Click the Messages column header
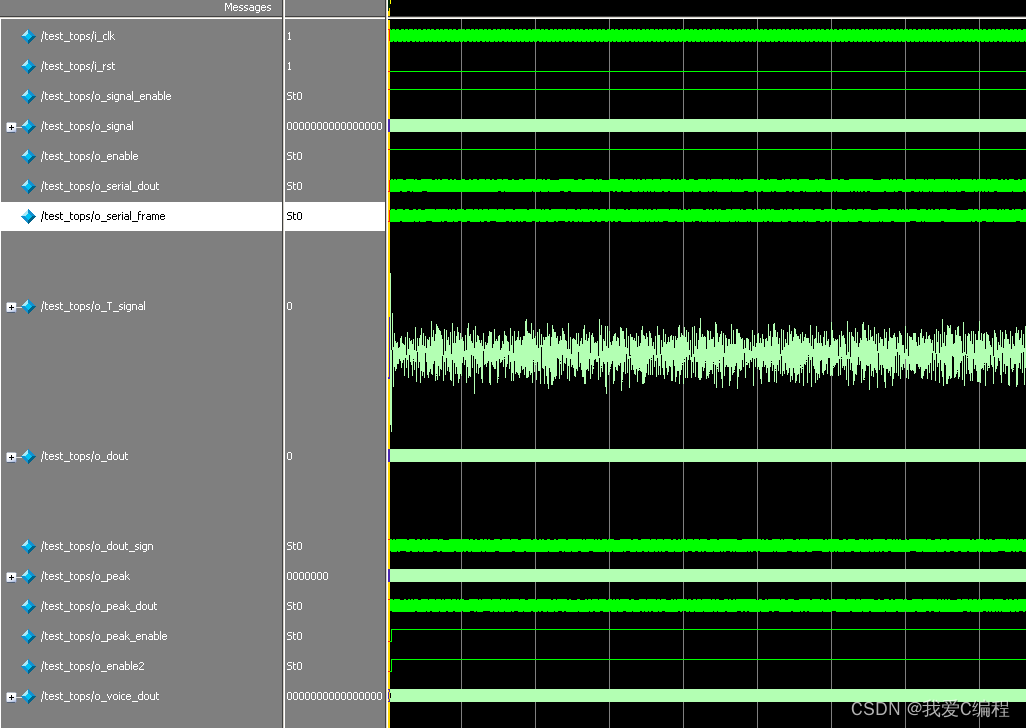The image size is (1026, 728). (x=247, y=7)
